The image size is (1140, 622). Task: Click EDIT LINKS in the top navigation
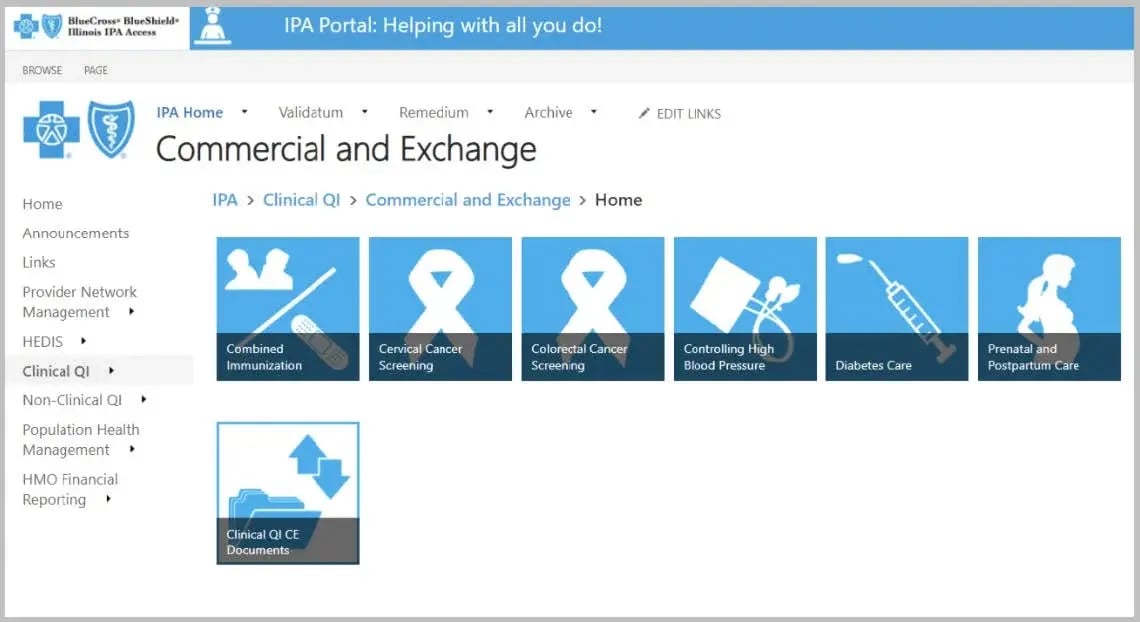[x=680, y=114]
